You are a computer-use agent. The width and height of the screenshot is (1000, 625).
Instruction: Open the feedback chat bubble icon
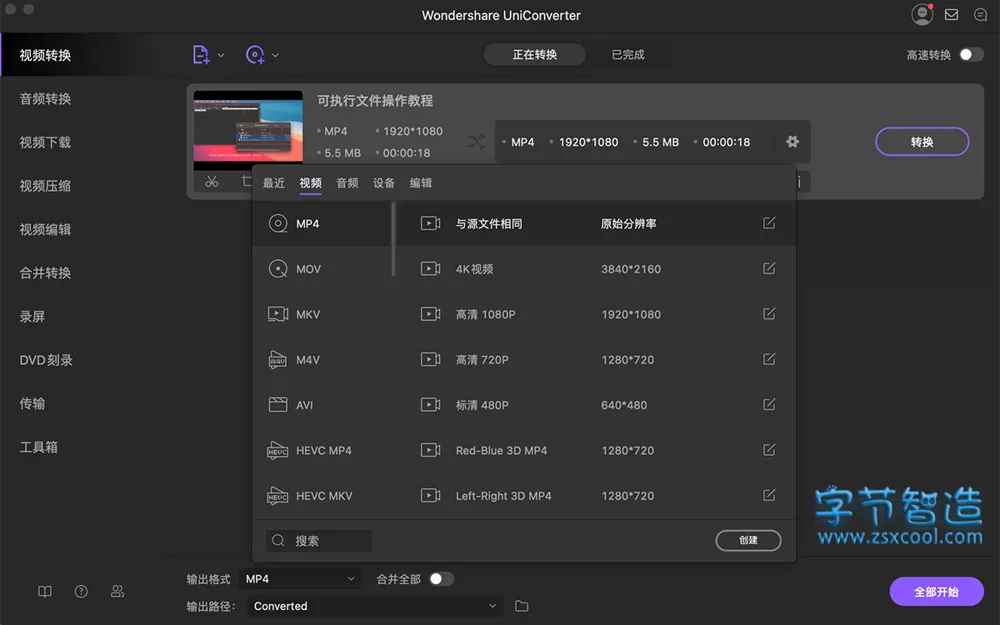pyautogui.click(x=980, y=14)
